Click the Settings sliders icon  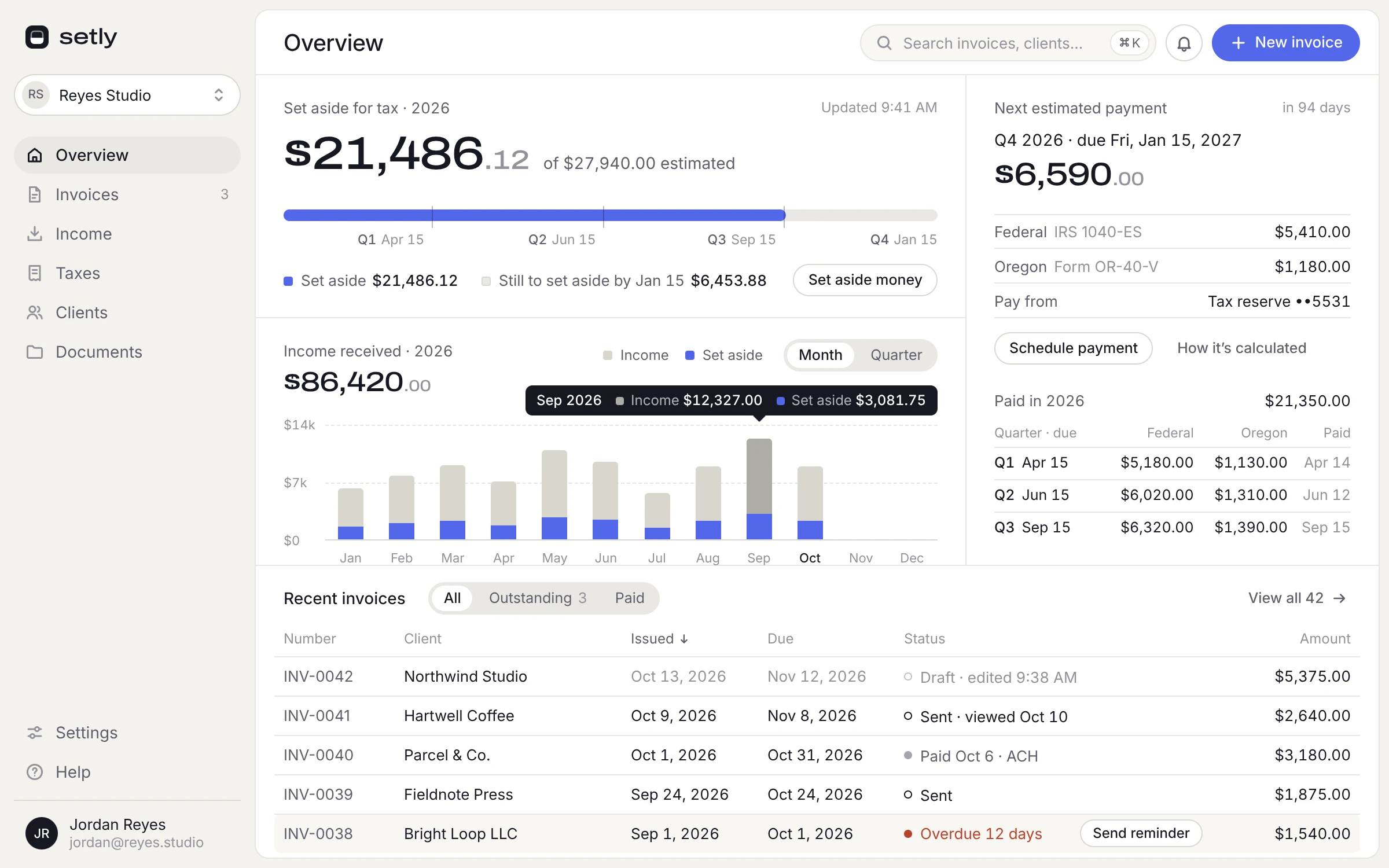tap(35, 733)
